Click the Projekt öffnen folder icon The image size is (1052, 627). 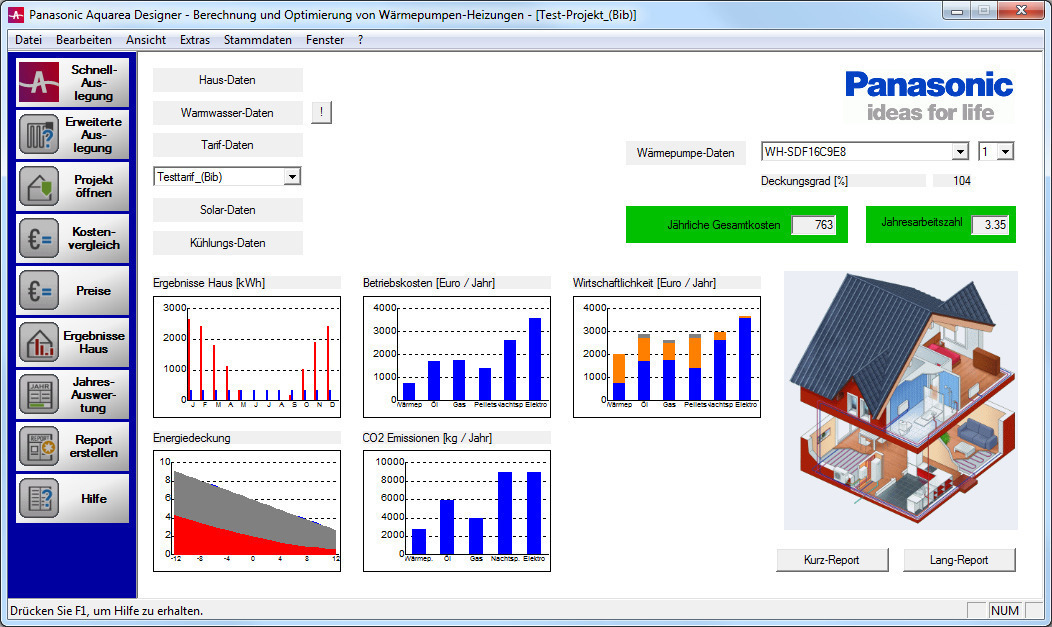[38, 186]
